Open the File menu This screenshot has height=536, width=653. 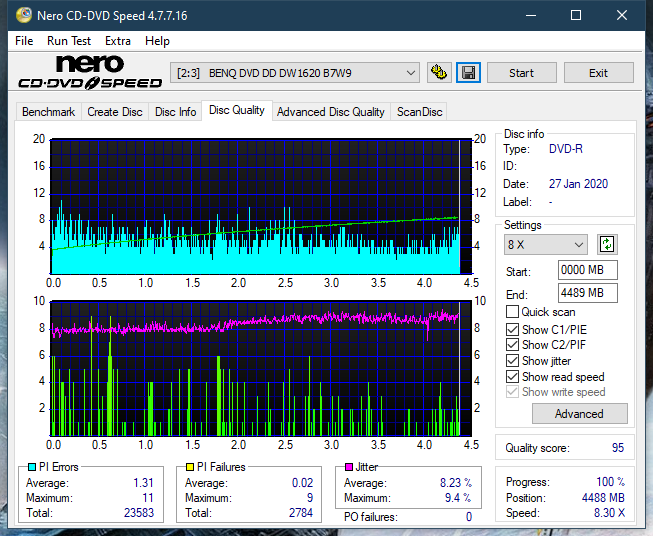tap(24, 41)
